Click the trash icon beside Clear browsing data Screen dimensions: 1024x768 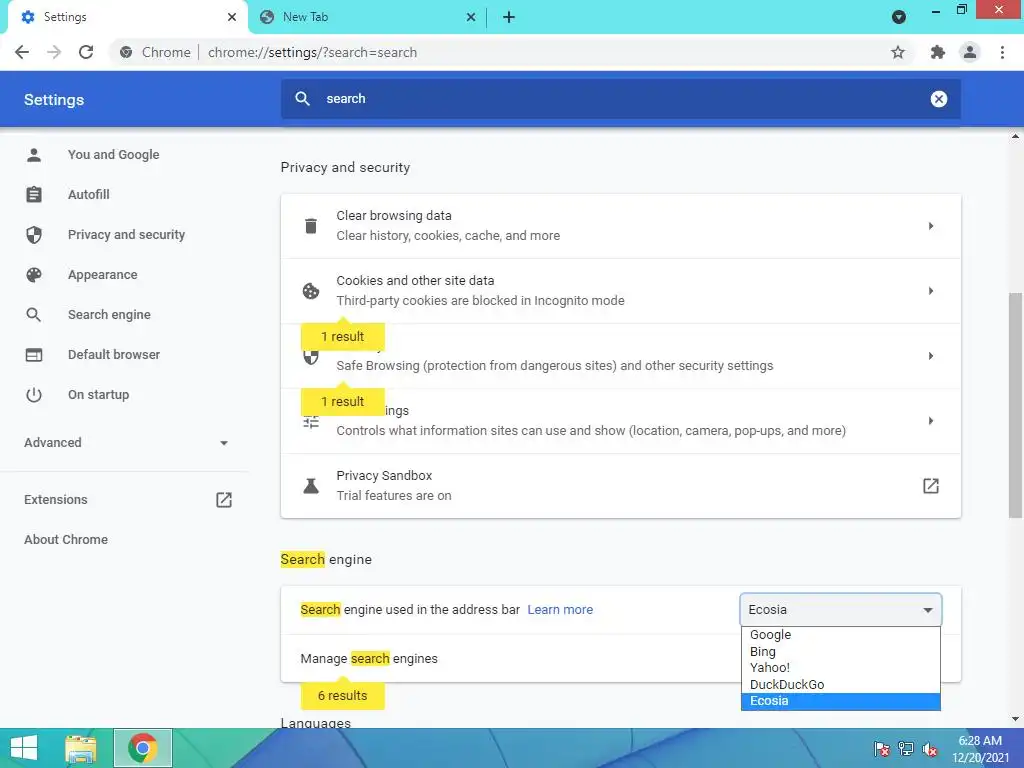(311, 226)
